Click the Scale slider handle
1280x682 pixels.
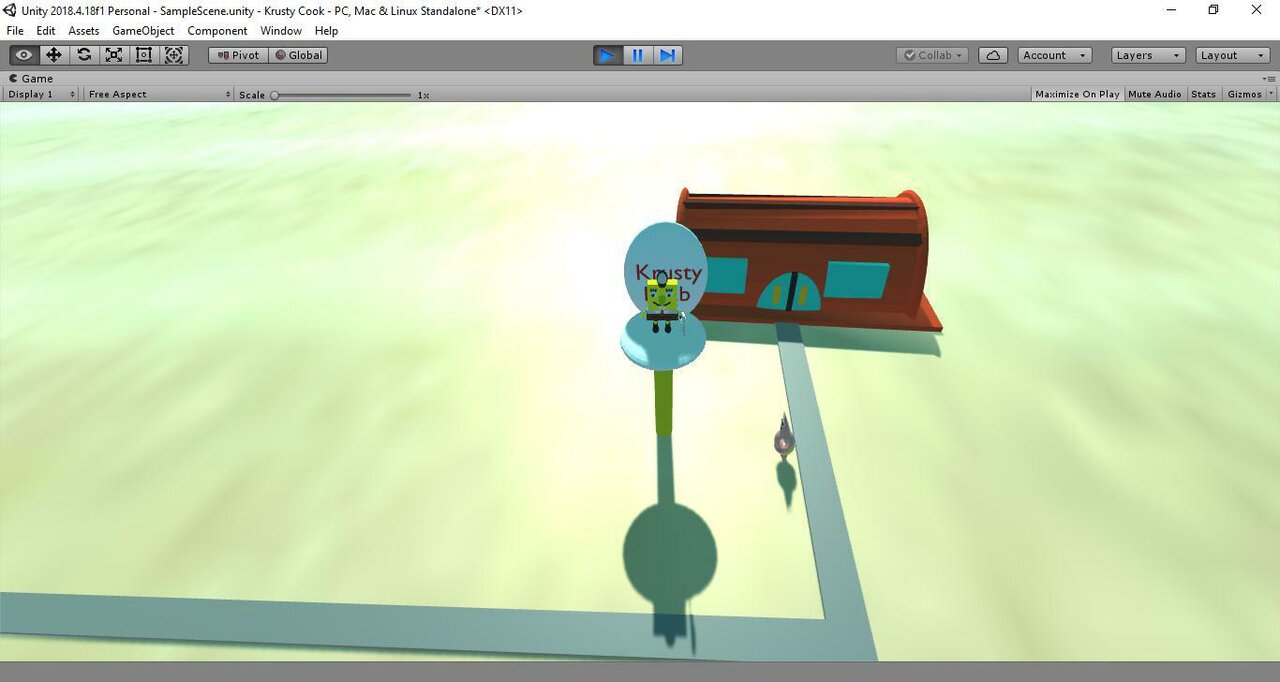click(275, 95)
